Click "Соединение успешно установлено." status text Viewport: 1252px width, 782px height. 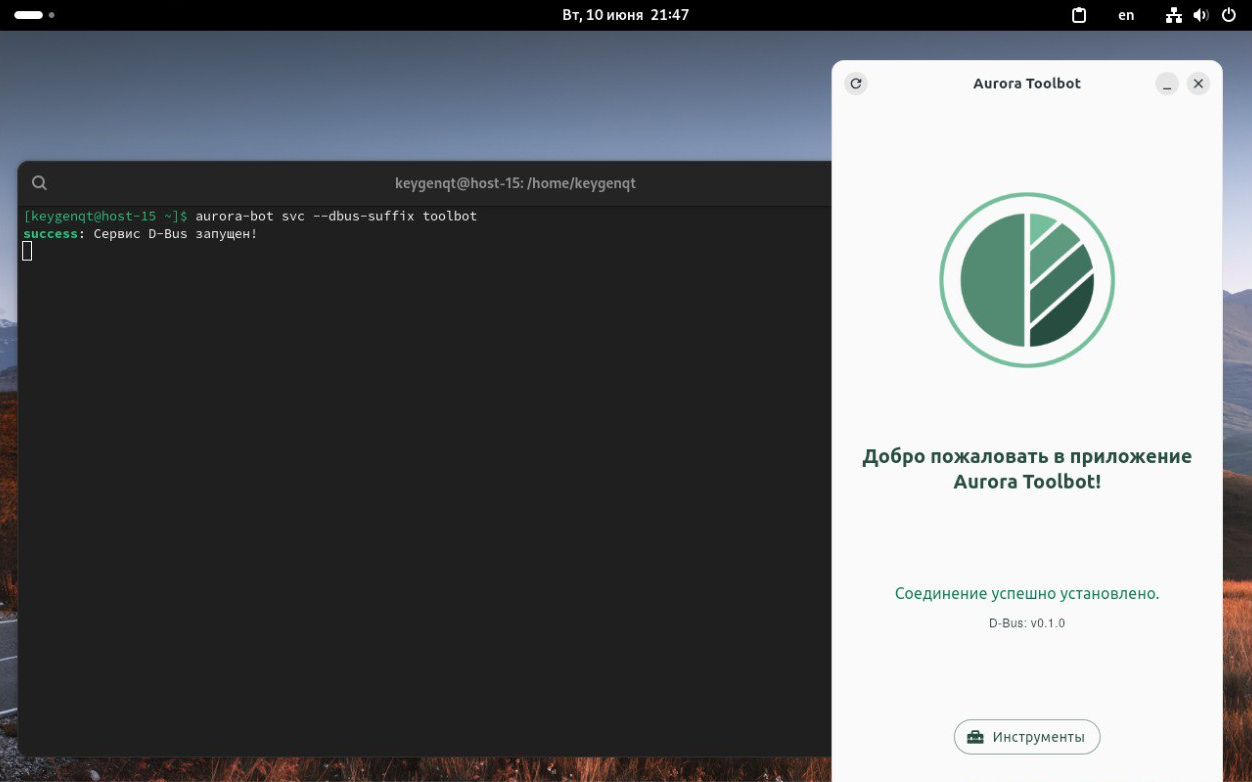click(x=1027, y=594)
